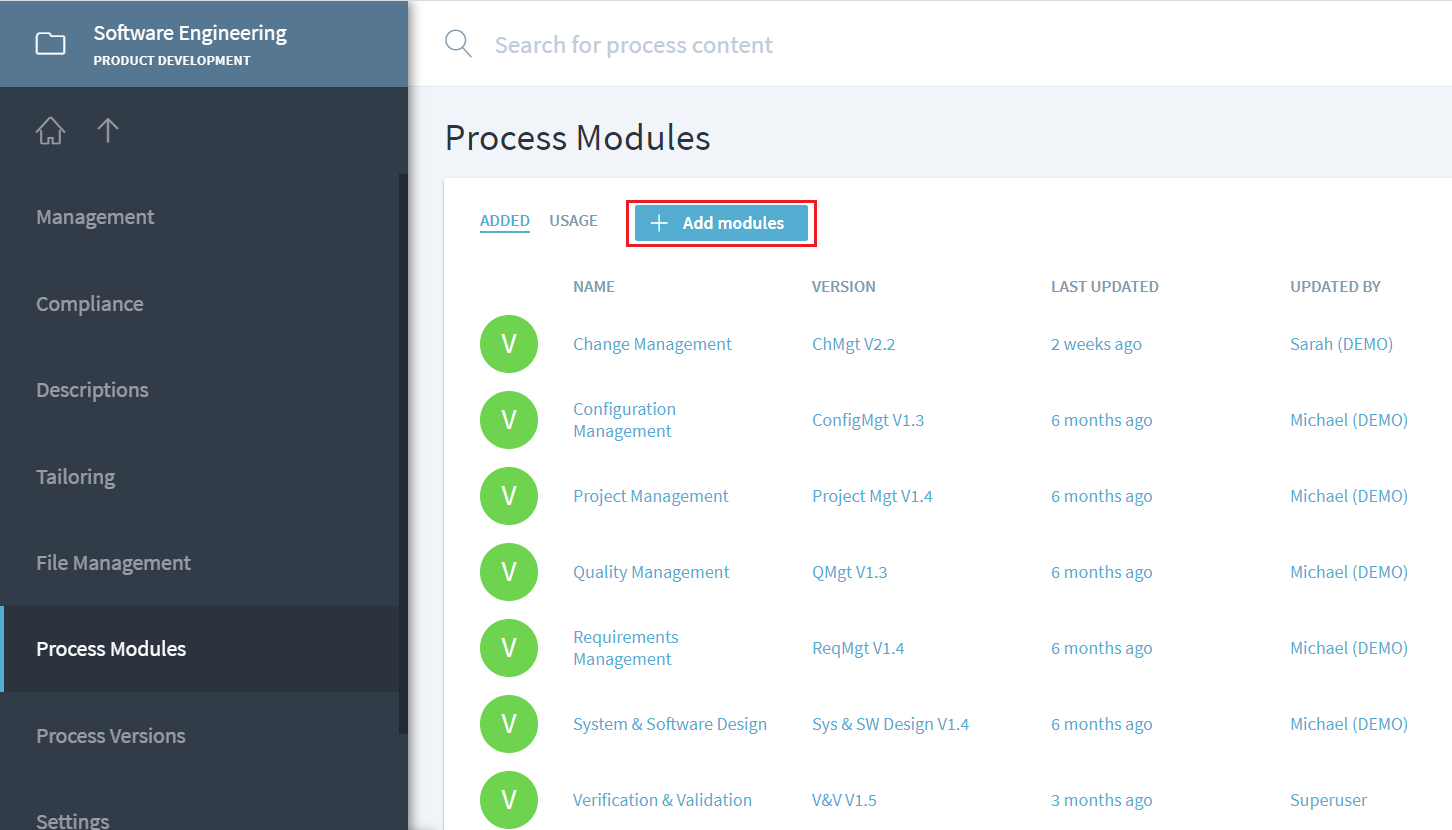Click green V icon for Quality Management
This screenshot has height=830, width=1452.
click(x=508, y=572)
